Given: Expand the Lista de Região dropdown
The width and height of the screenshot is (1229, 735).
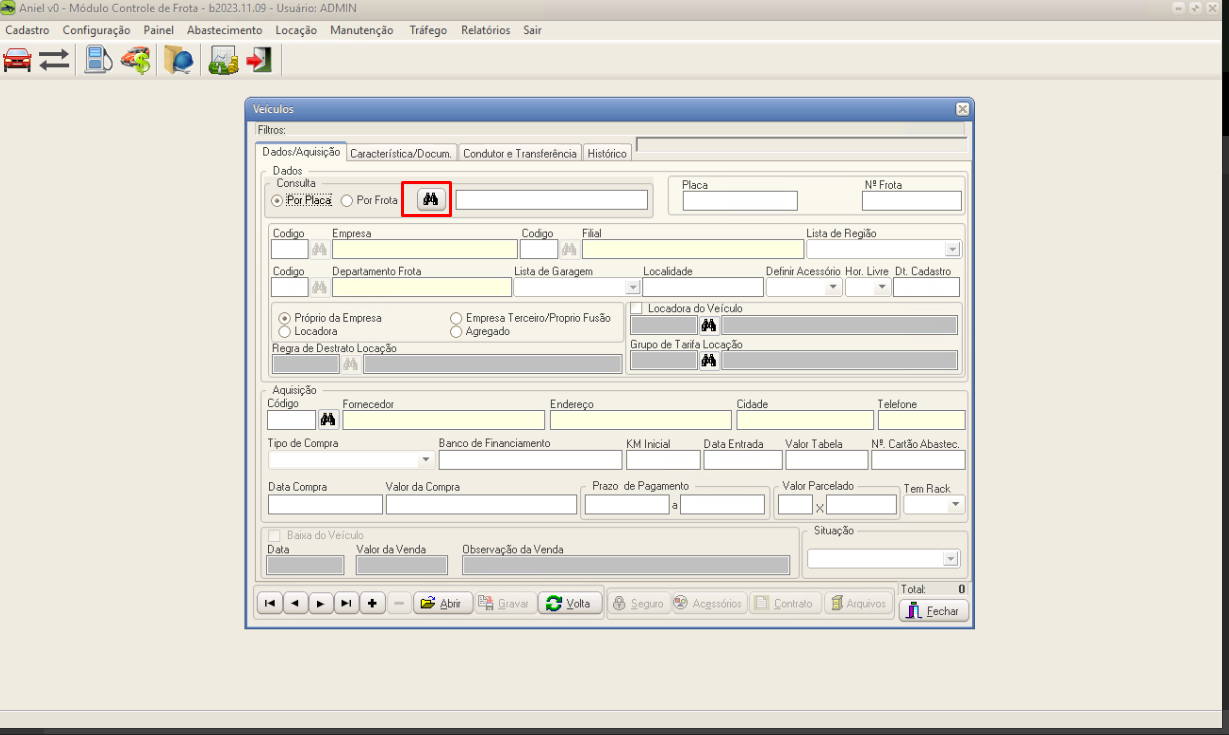Looking at the screenshot, I should 951,249.
